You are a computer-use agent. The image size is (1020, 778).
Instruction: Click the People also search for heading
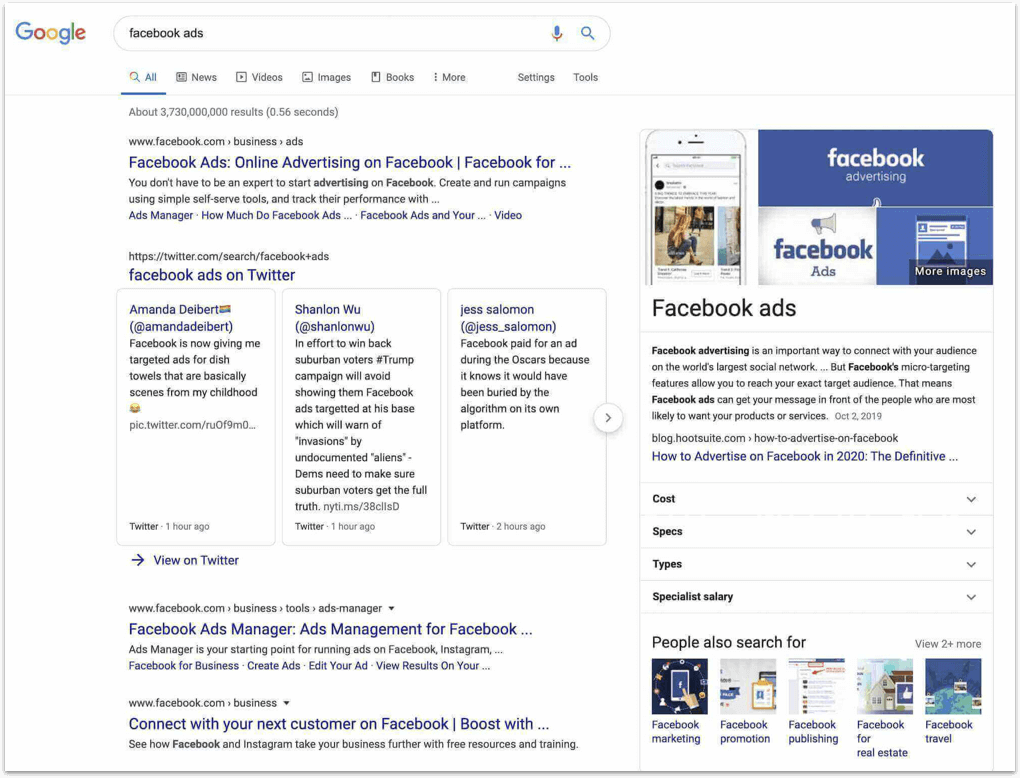pyautogui.click(x=729, y=643)
